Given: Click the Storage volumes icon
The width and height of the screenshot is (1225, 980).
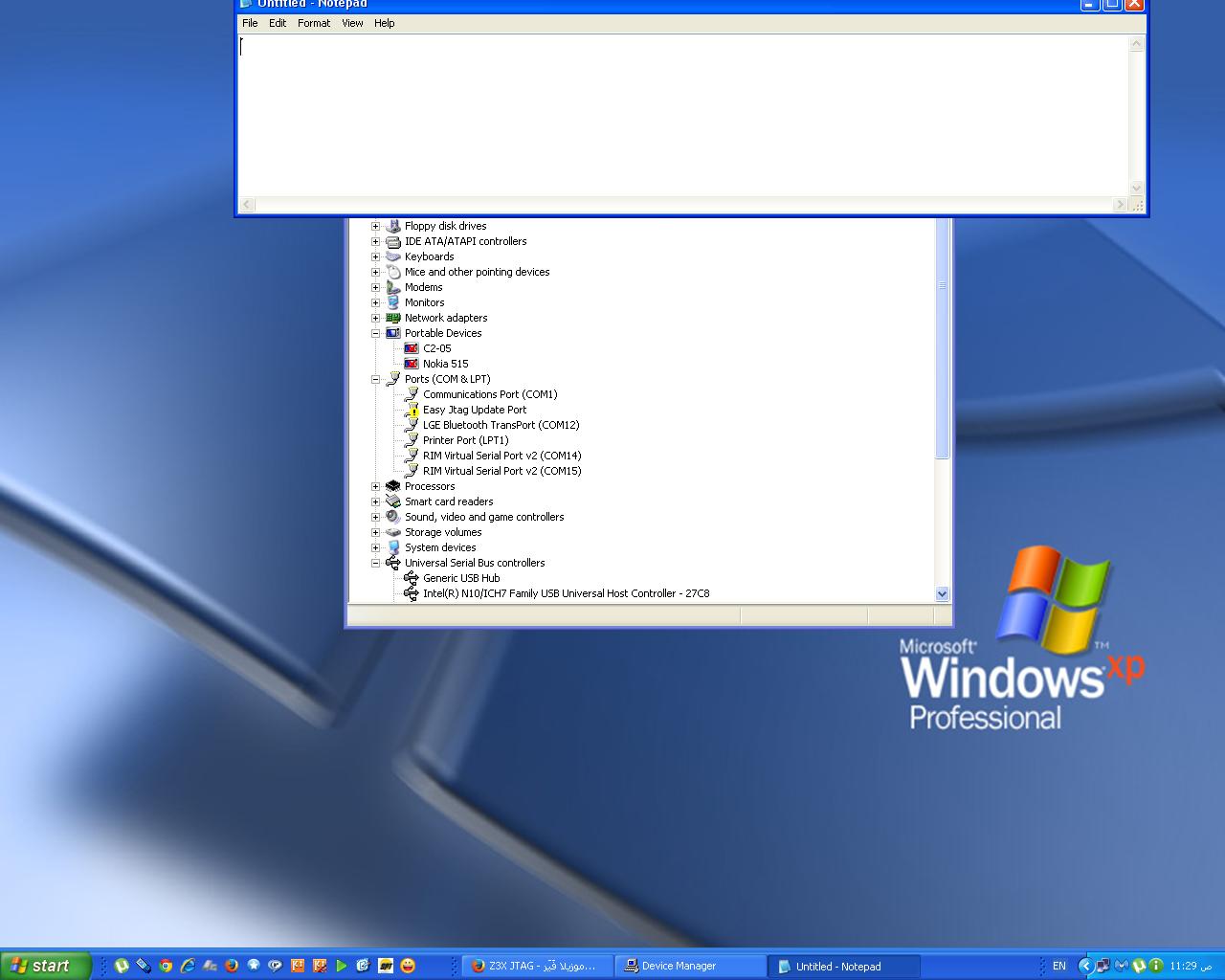Looking at the screenshot, I should [392, 532].
